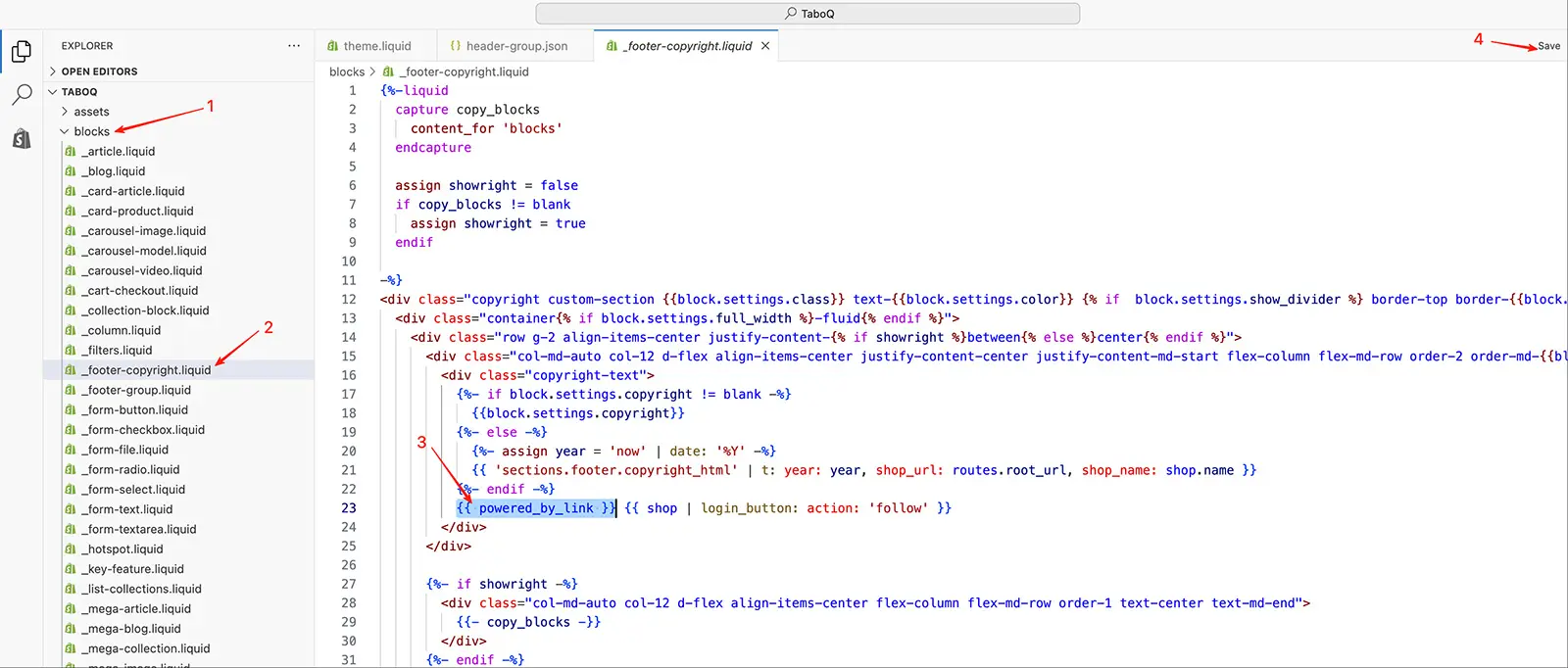Open _mega-blog.liquid file
1568x668 pixels.
(x=131, y=629)
